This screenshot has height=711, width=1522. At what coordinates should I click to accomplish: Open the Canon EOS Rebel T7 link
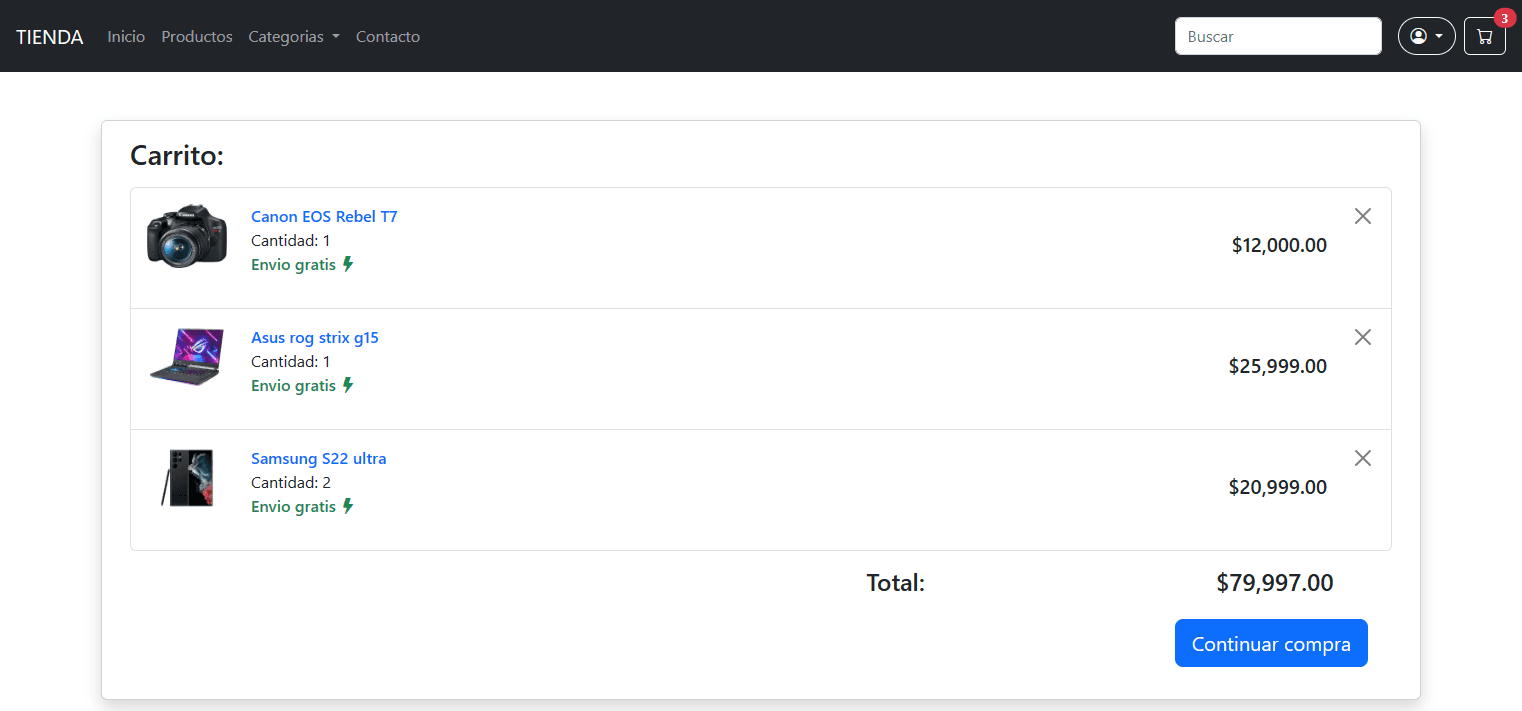pyautogui.click(x=324, y=216)
